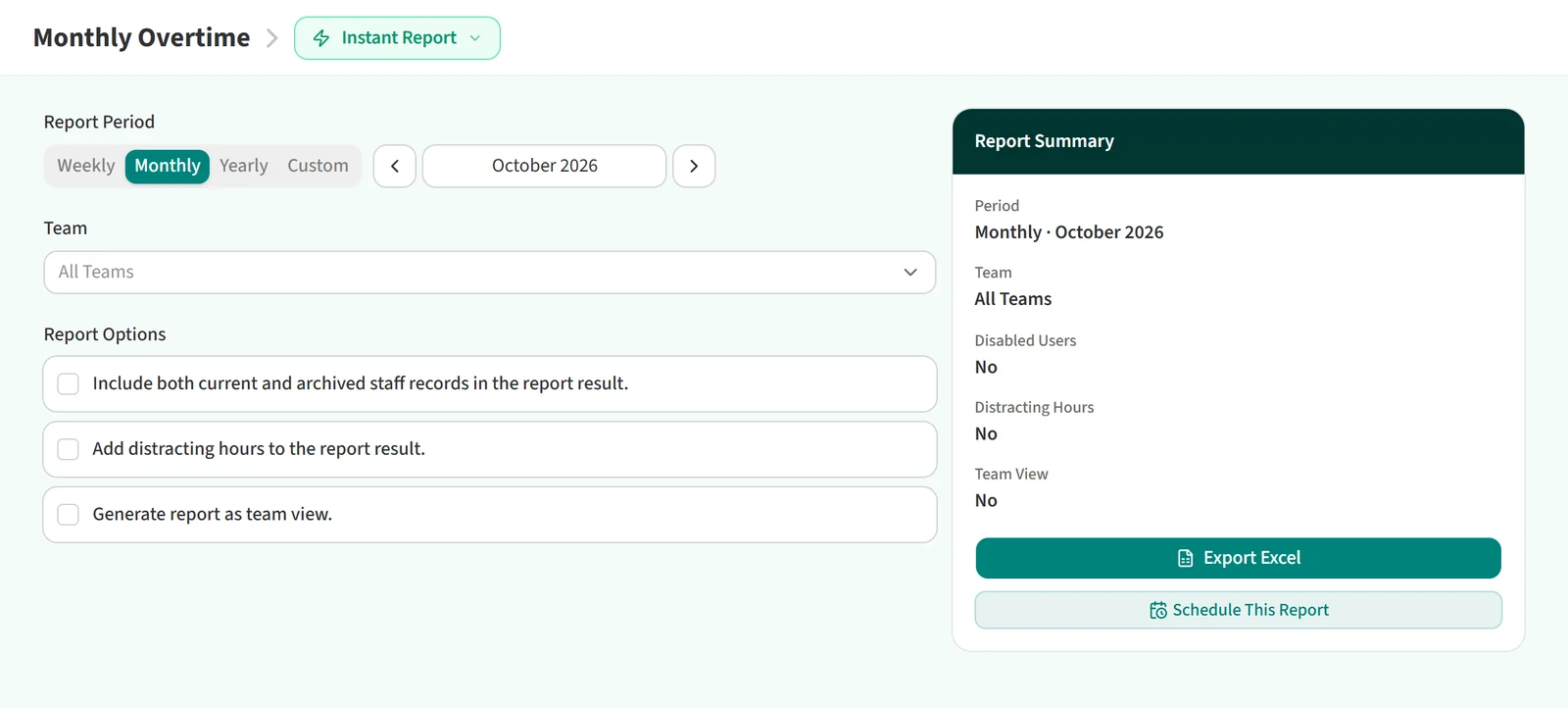The image size is (1568, 708).
Task: Open the October 2026 date picker
Action: (544, 166)
